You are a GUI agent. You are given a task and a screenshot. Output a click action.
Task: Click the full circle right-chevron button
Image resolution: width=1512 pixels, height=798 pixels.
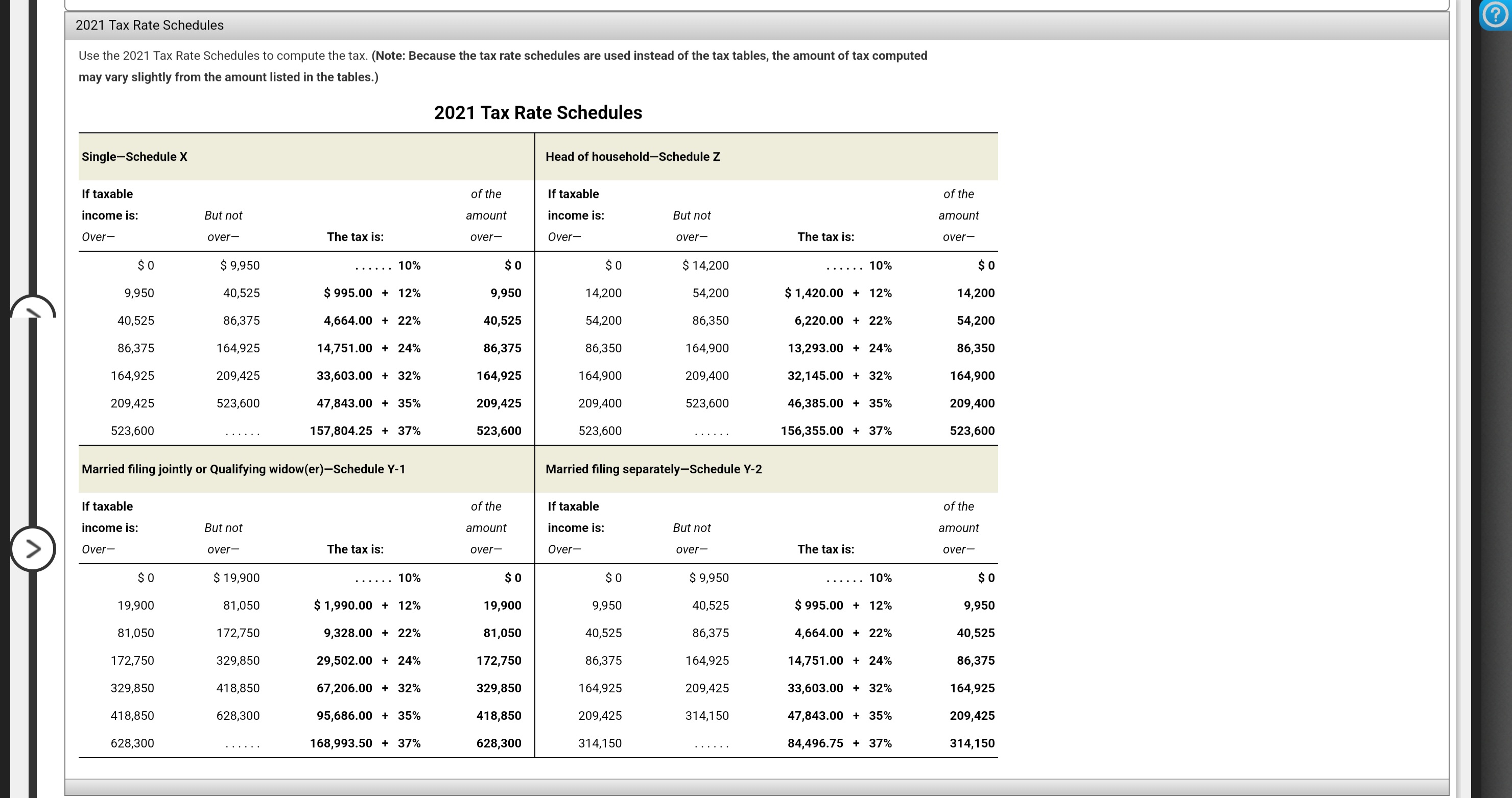[33, 549]
